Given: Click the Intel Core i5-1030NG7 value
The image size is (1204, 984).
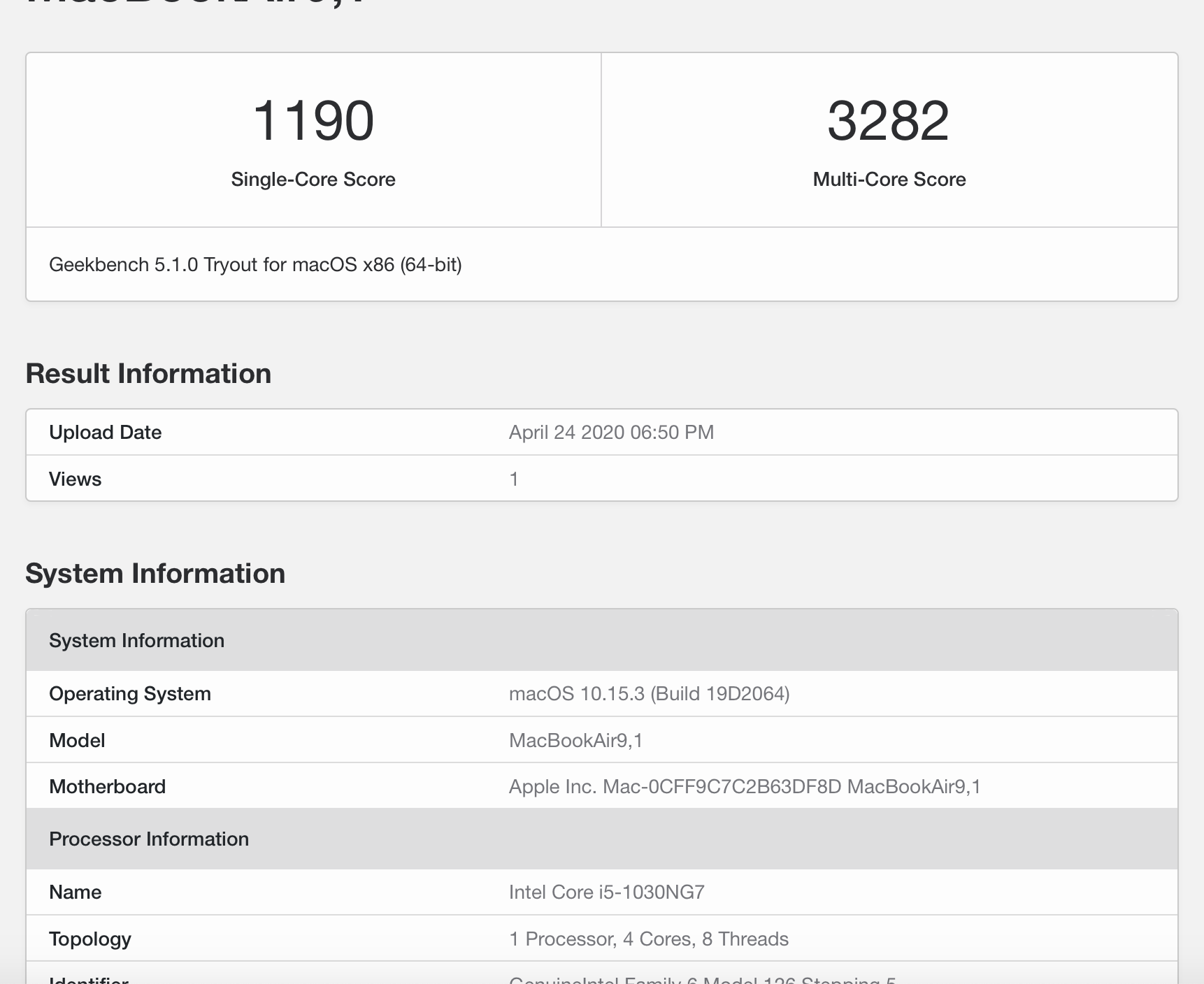Looking at the screenshot, I should [x=607, y=892].
